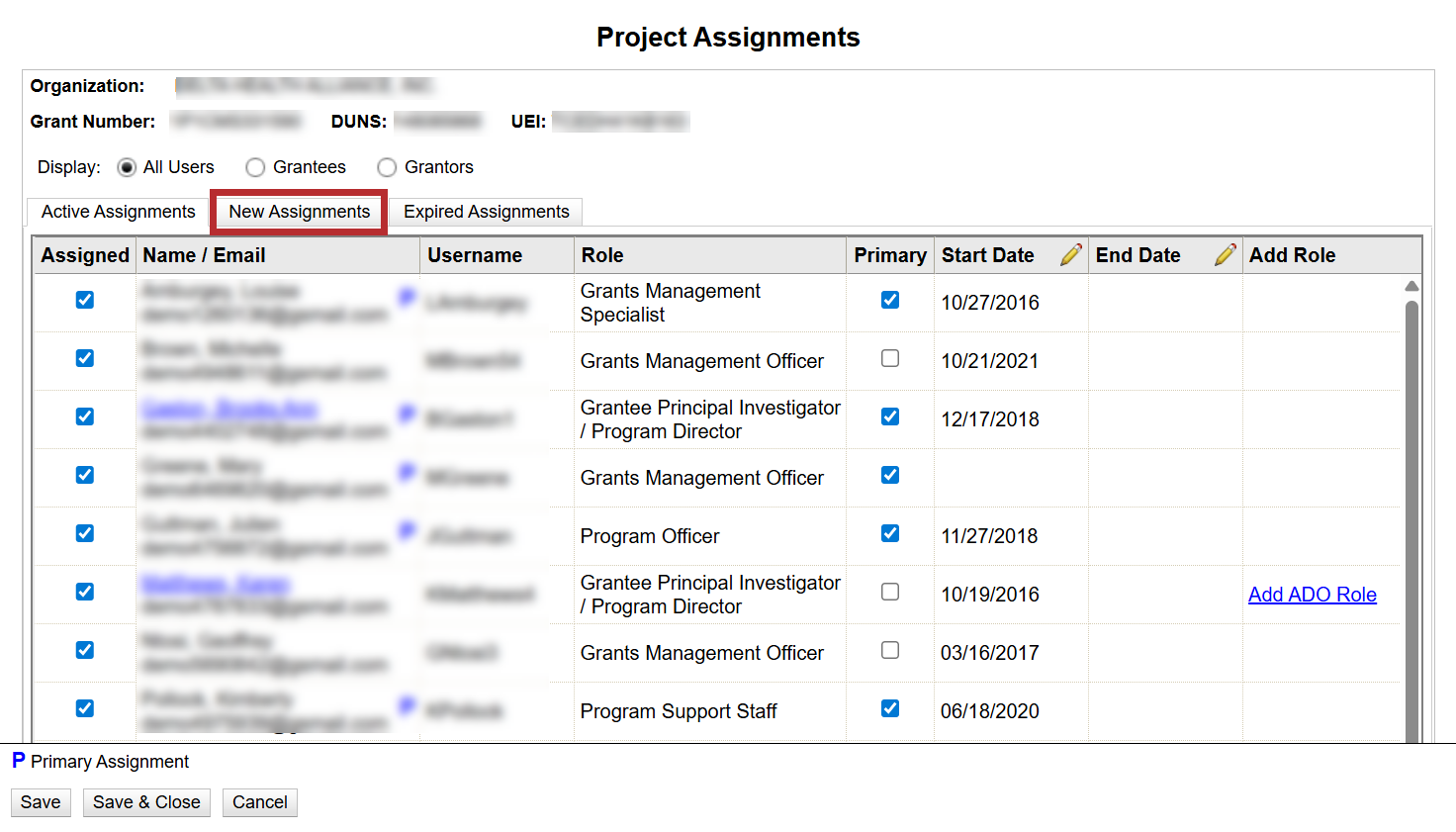Enable Primary for the 03/16/2017 Grants Management Officer
Image resolution: width=1456 pixels, height=832 pixels.
(x=890, y=650)
